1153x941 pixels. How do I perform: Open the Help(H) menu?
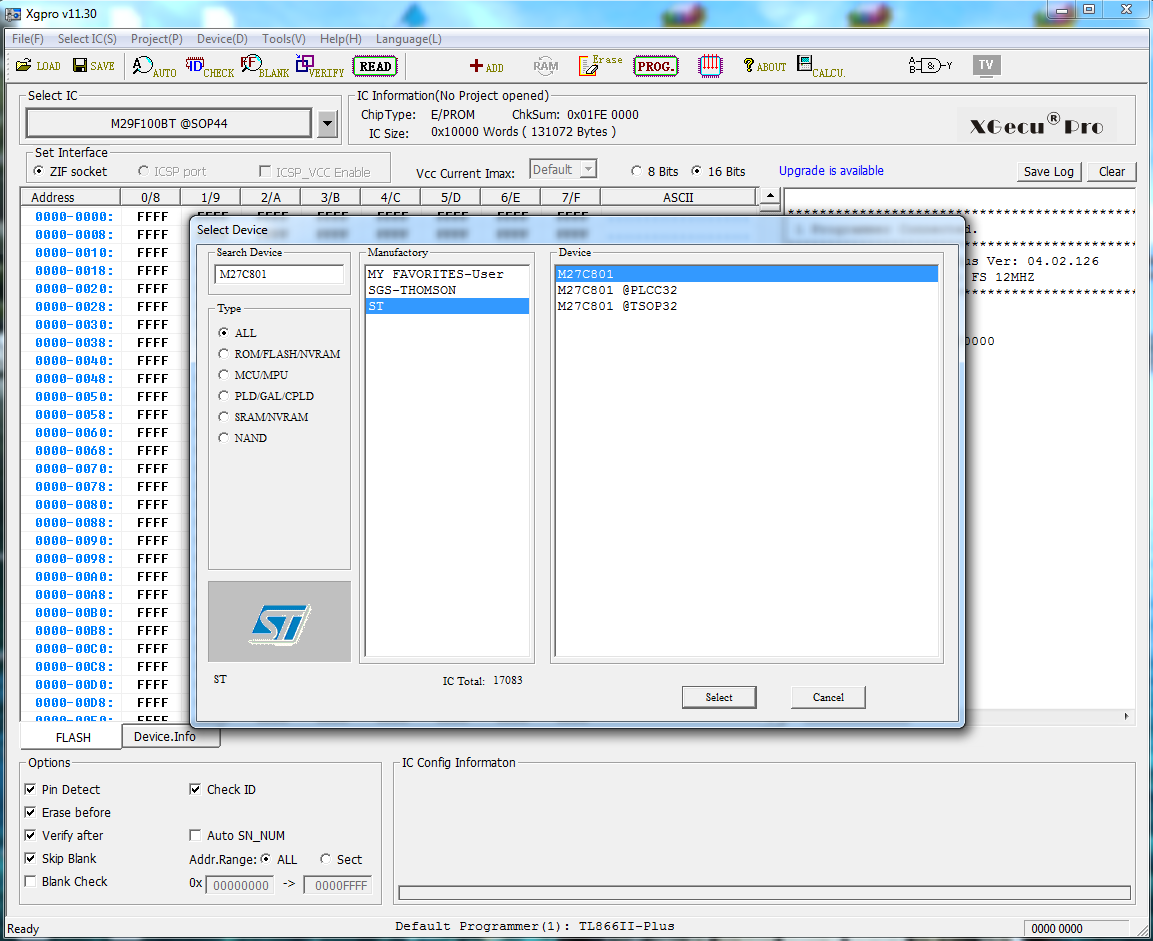coord(340,39)
